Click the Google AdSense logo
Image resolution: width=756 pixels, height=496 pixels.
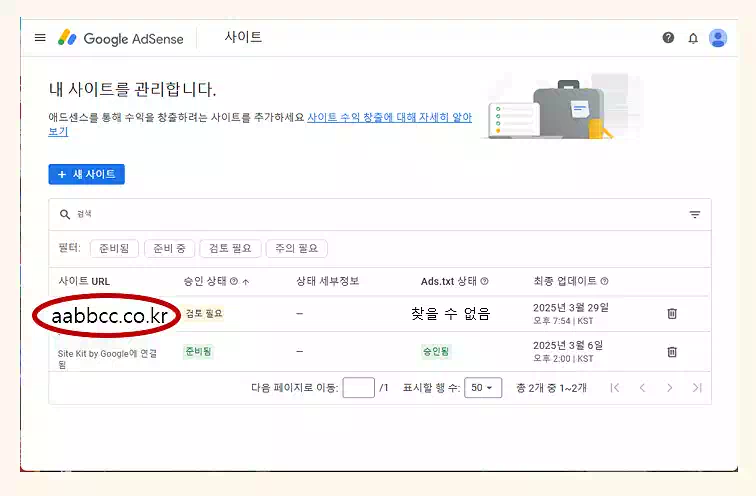click(x=121, y=38)
